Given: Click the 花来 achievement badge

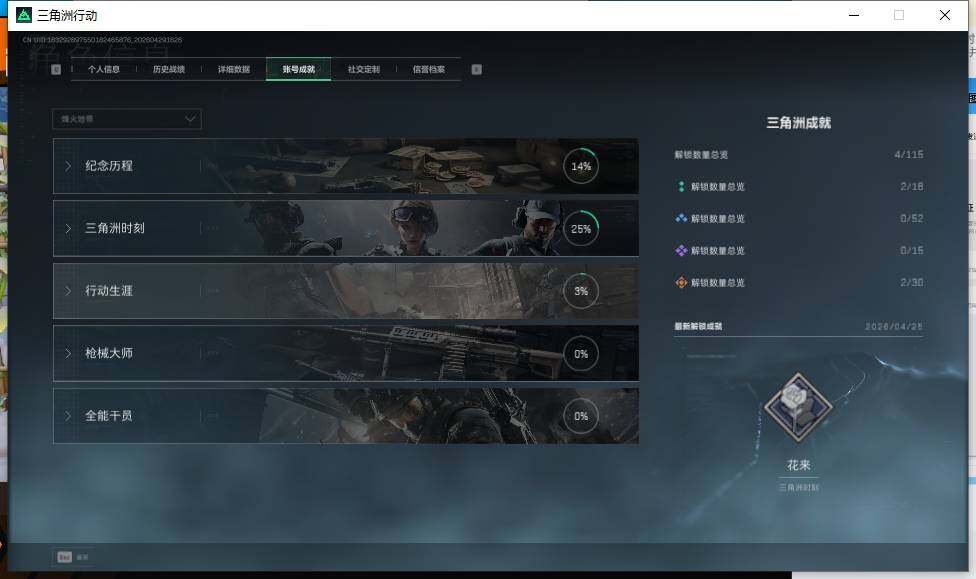Looking at the screenshot, I should click(x=798, y=408).
